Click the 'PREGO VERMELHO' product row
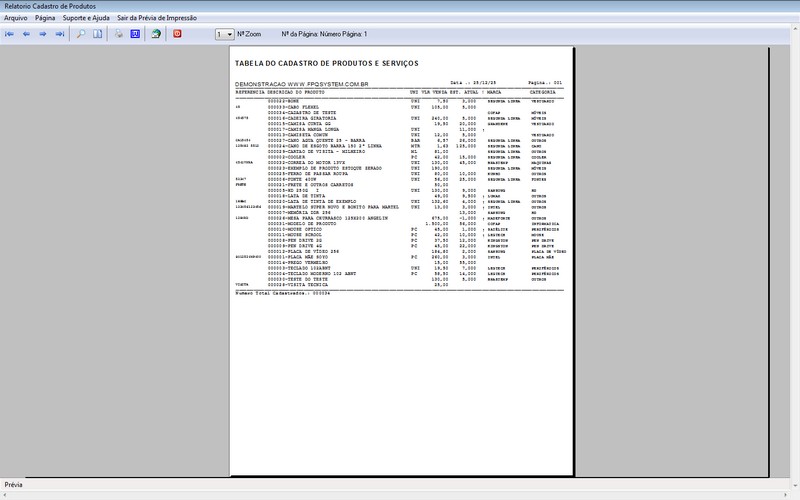The image size is (800, 500). (x=399, y=263)
